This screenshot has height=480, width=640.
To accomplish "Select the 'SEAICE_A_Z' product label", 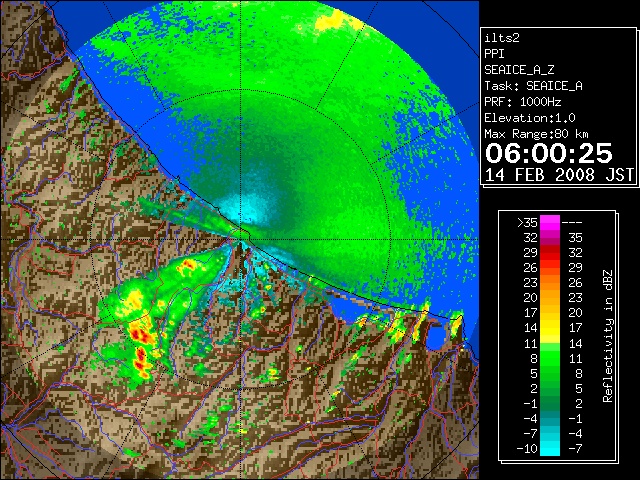I will 519,70.
